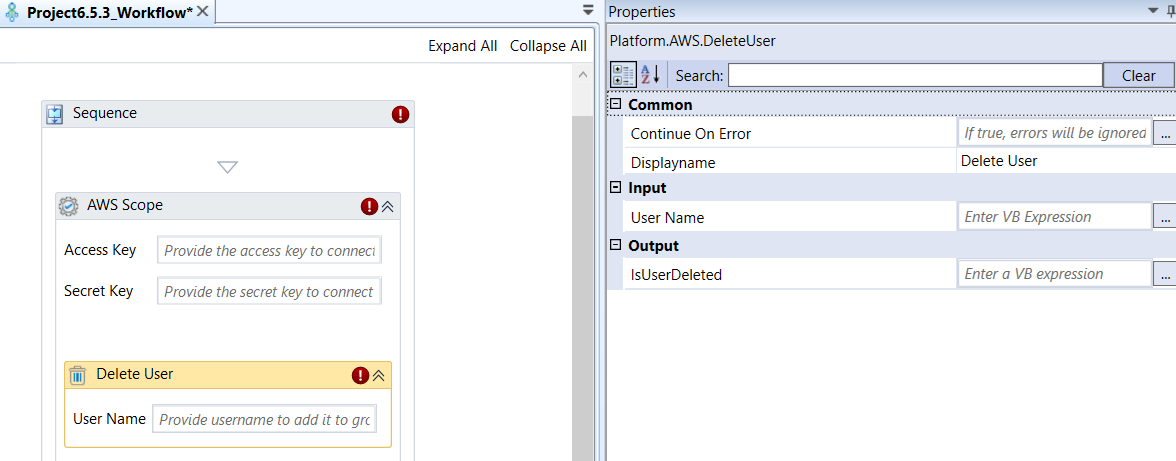Click the IsUserDeleted property name
This screenshot has height=461, width=1176.
pos(676,275)
